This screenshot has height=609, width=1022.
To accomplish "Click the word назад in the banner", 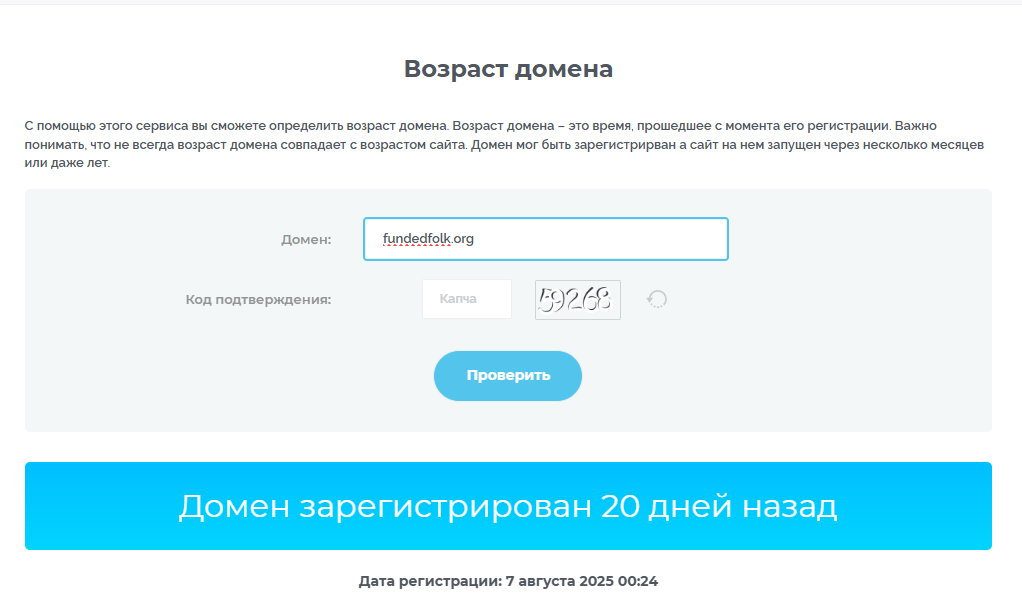I will pyautogui.click(x=789, y=507).
